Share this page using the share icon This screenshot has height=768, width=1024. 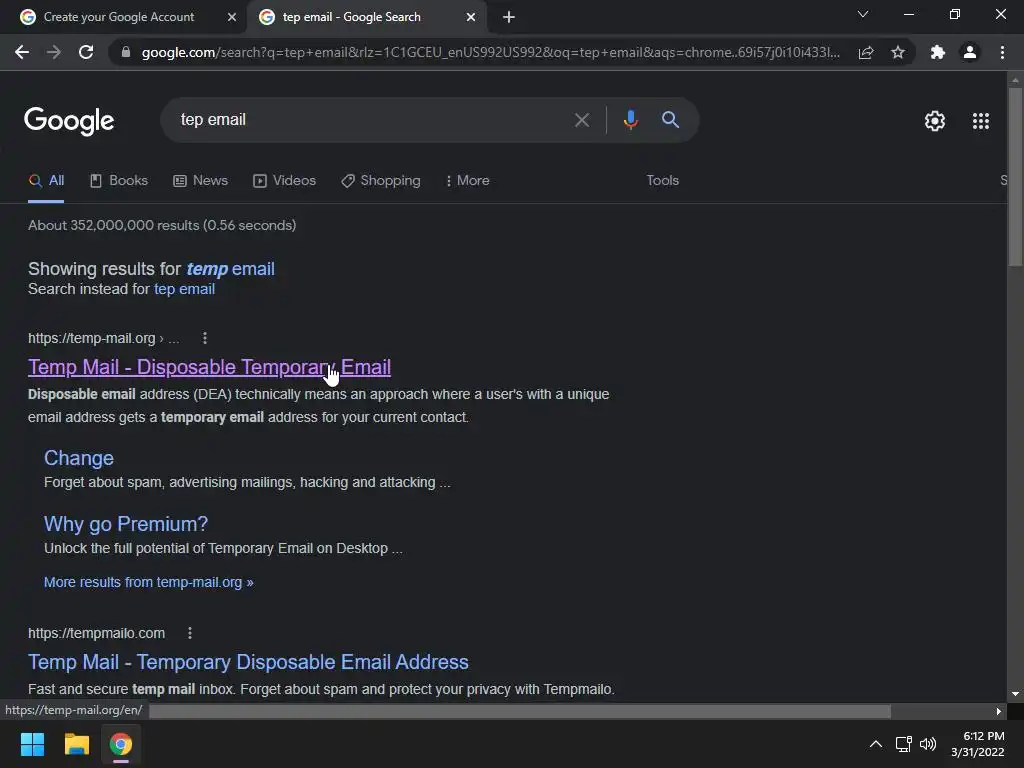point(866,52)
